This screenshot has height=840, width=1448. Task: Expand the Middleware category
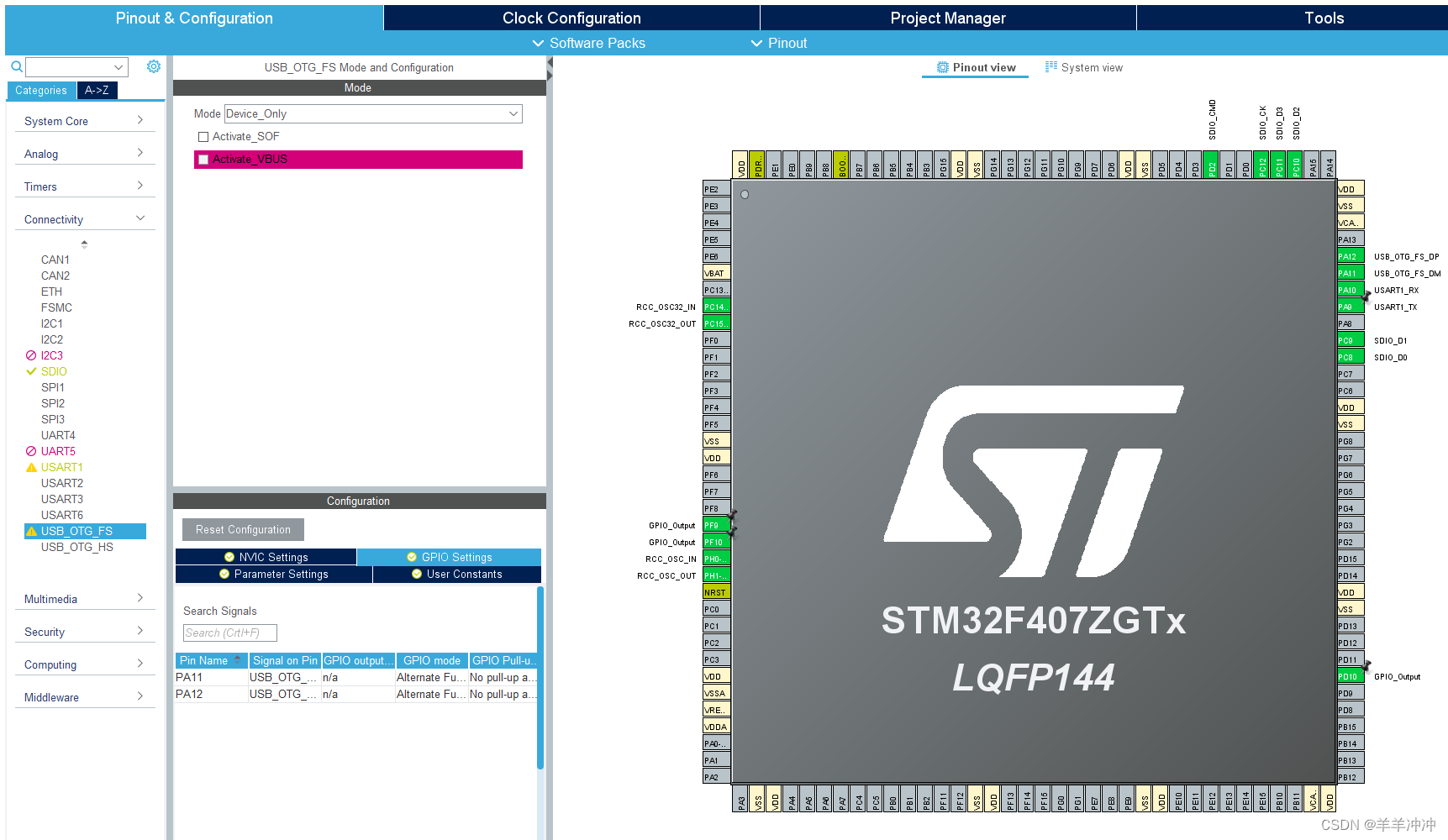coord(84,697)
